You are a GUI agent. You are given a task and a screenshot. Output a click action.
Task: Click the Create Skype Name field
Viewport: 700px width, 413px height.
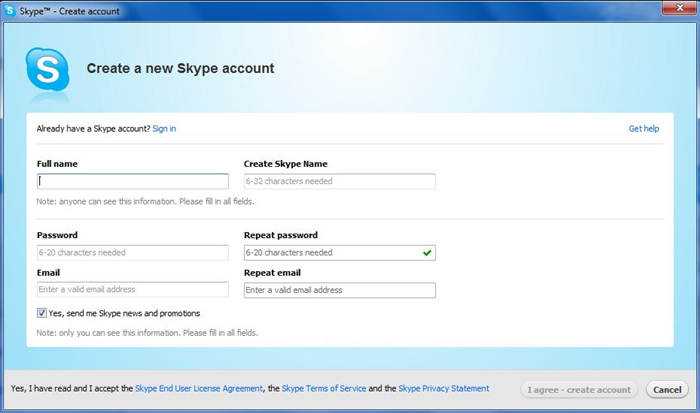(339, 181)
